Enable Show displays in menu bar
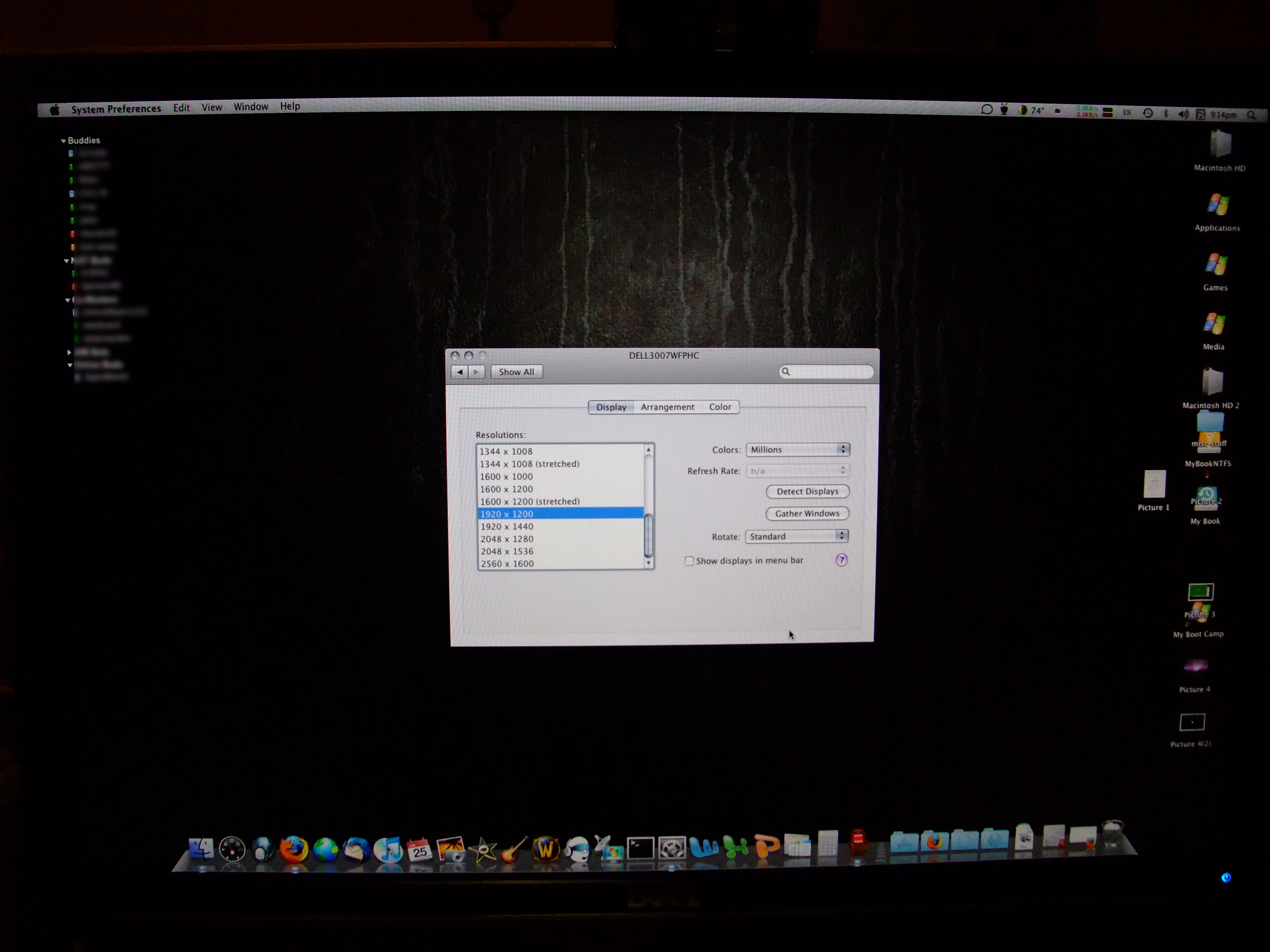This screenshot has height=952, width=1270. click(x=689, y=561)
